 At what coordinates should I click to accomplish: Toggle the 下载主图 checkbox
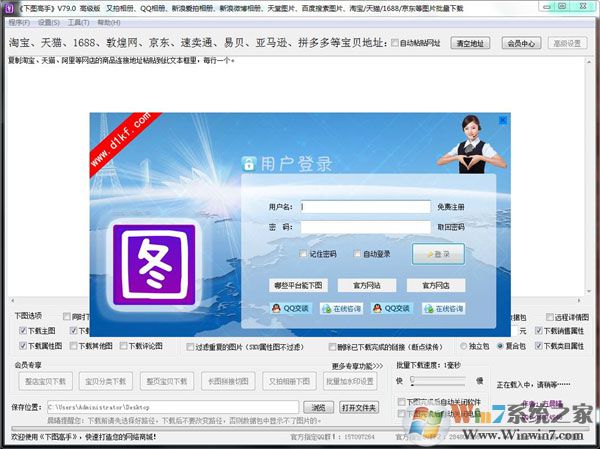[x=23, y=330]
